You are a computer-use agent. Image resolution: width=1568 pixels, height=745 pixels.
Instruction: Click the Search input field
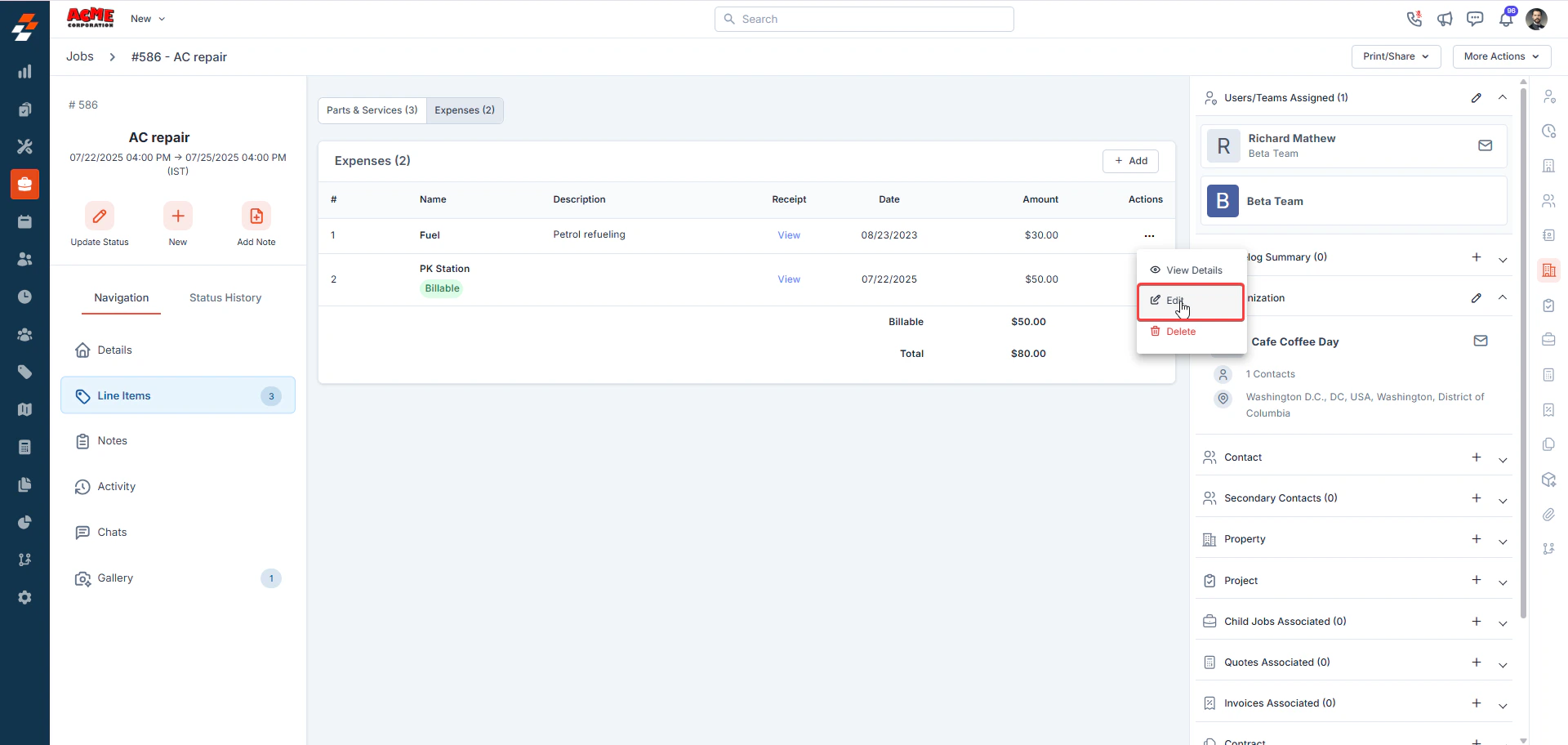(864, 19)
